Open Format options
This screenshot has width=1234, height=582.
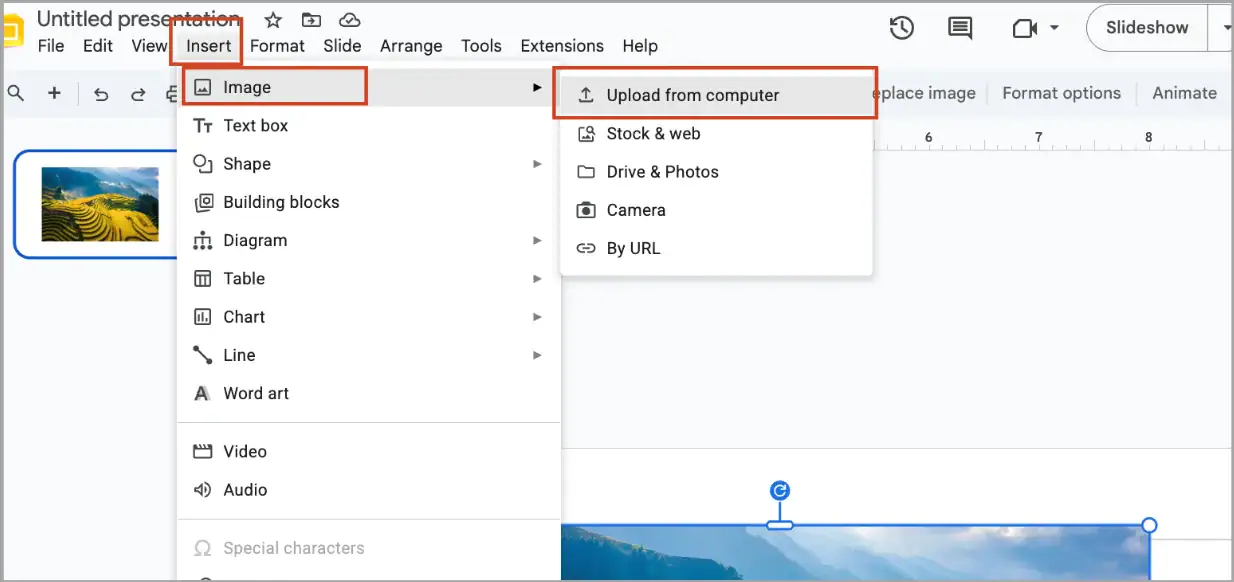click(1062, 93)
